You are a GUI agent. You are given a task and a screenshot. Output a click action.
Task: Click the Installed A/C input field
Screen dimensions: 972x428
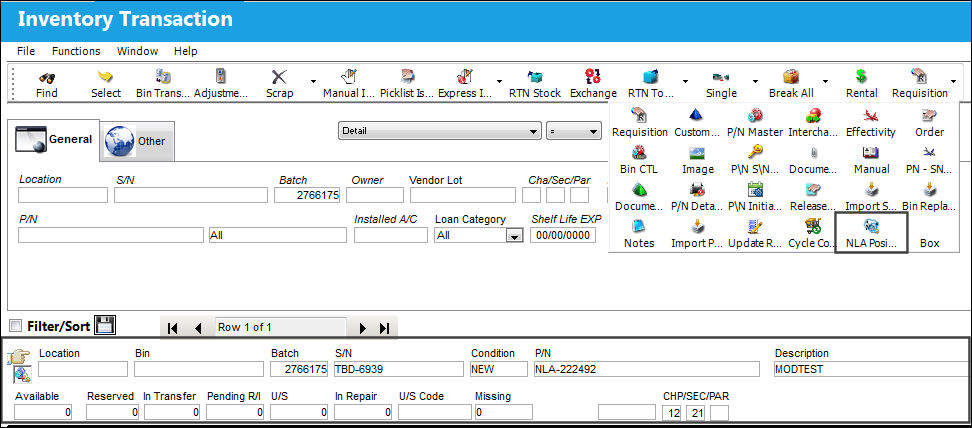pyautogui.click(x=391, y=235)
